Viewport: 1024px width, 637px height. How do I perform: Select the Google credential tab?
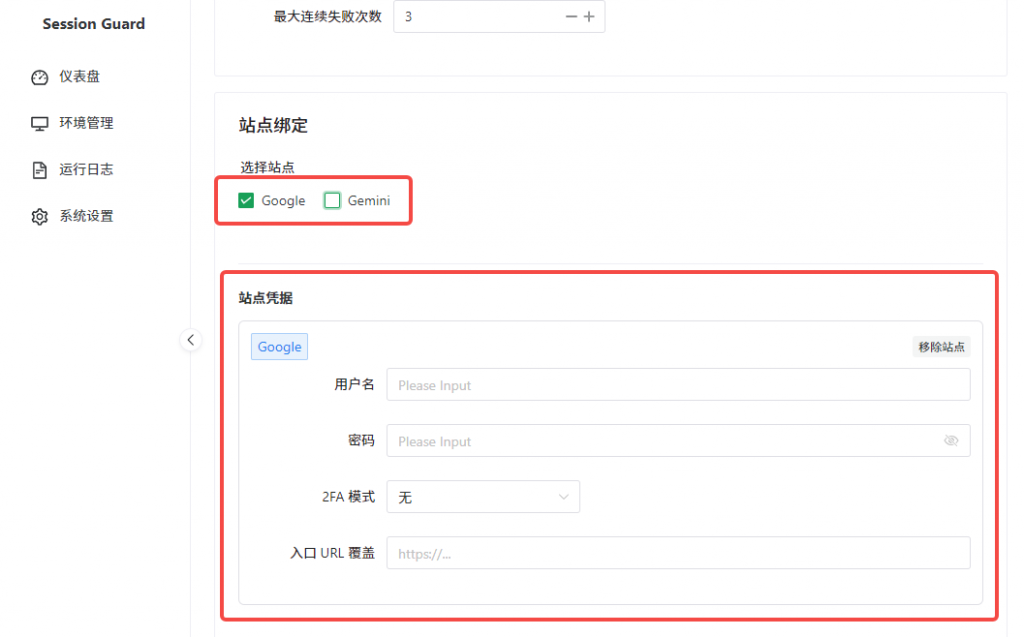click(279, 347)
